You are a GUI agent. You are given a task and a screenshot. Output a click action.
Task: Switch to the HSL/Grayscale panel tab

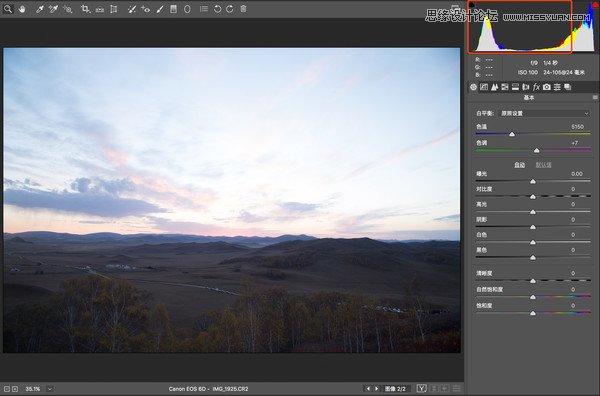pos(505,87)
